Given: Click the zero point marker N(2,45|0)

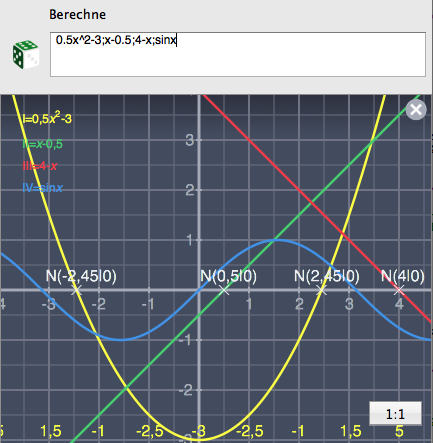Looking at the screenshot, I should click(x=322, y=290).
